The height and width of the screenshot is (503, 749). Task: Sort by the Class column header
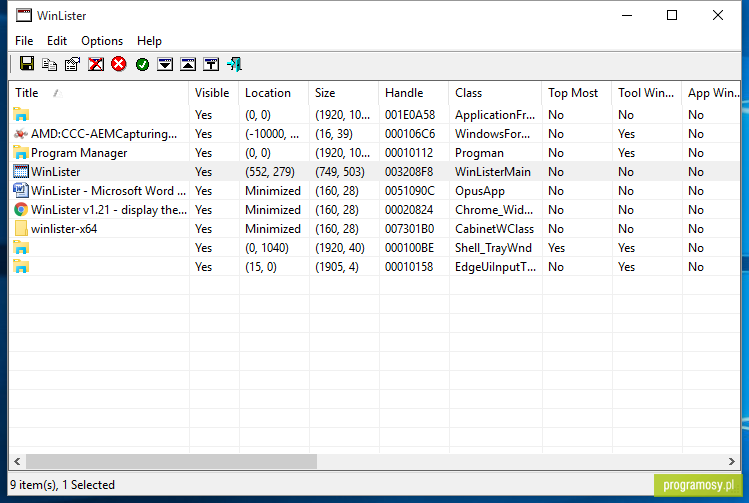pyautogui.click(x=495, y=93)
